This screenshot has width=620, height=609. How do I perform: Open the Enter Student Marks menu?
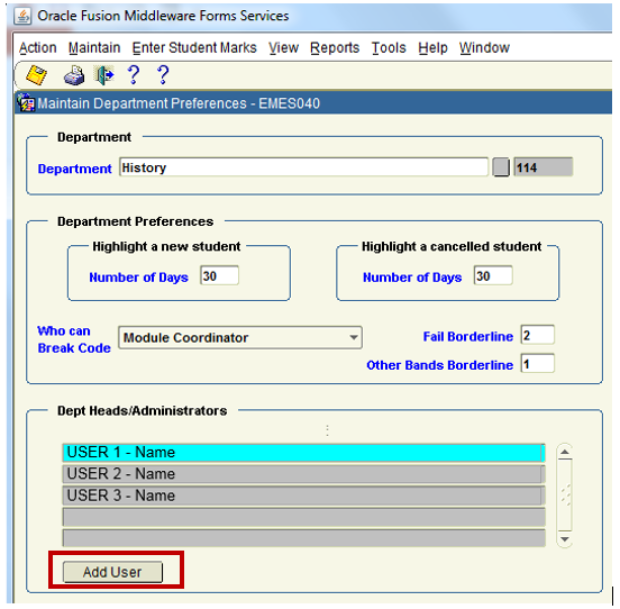[x=194, y=48]
